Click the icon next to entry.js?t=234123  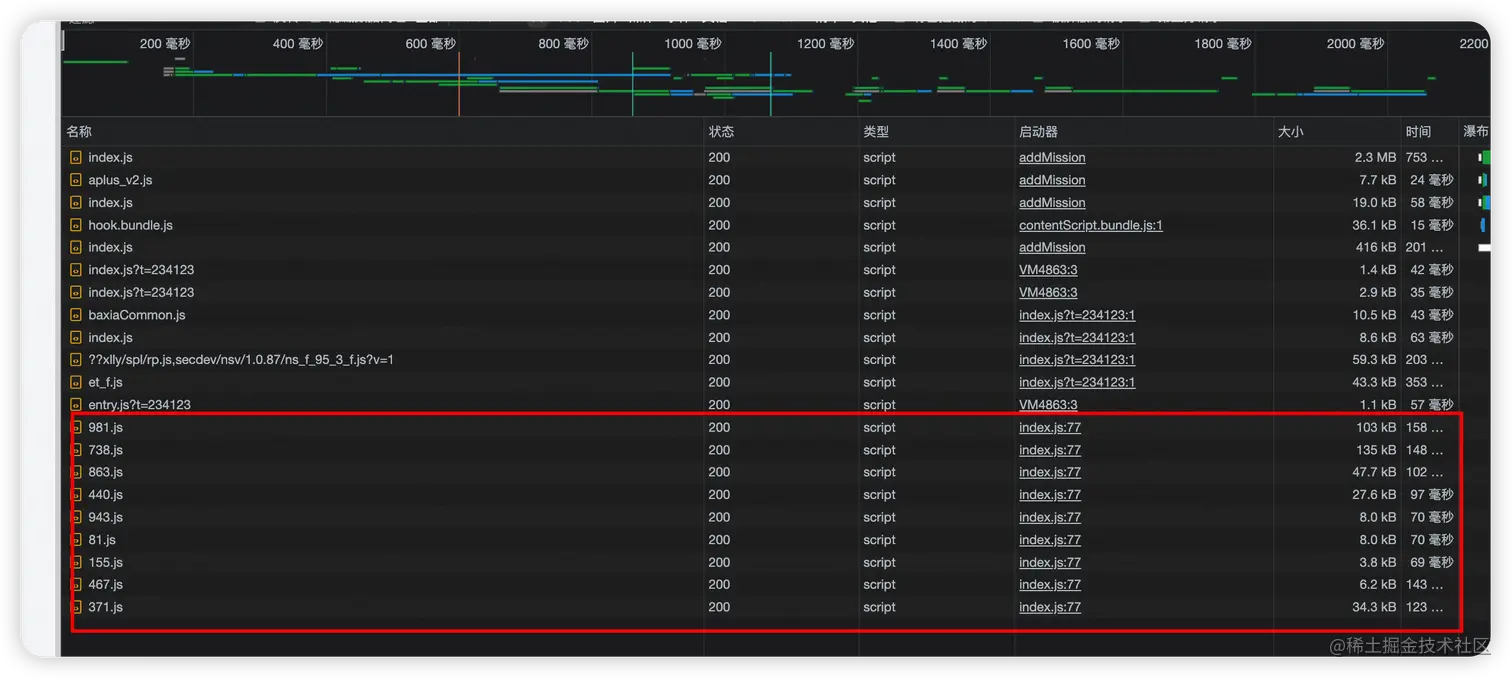pyautogui.click(x=76, y=405)
